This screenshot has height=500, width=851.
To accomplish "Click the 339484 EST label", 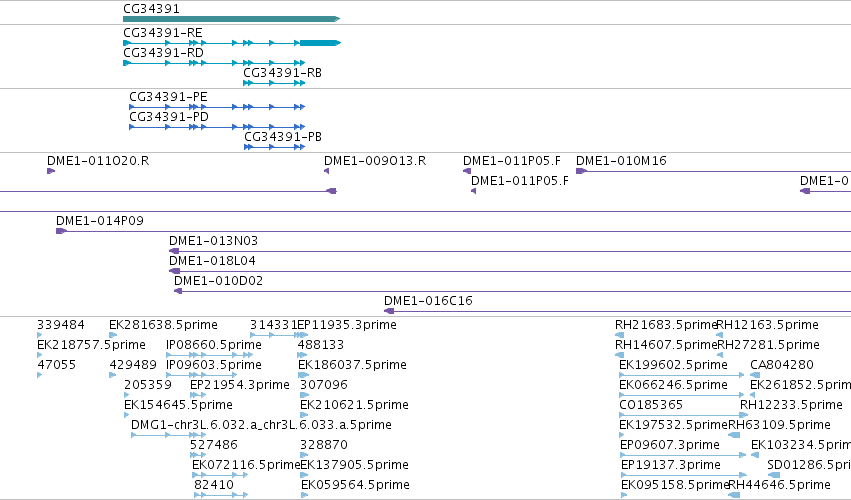I will 61,325.
